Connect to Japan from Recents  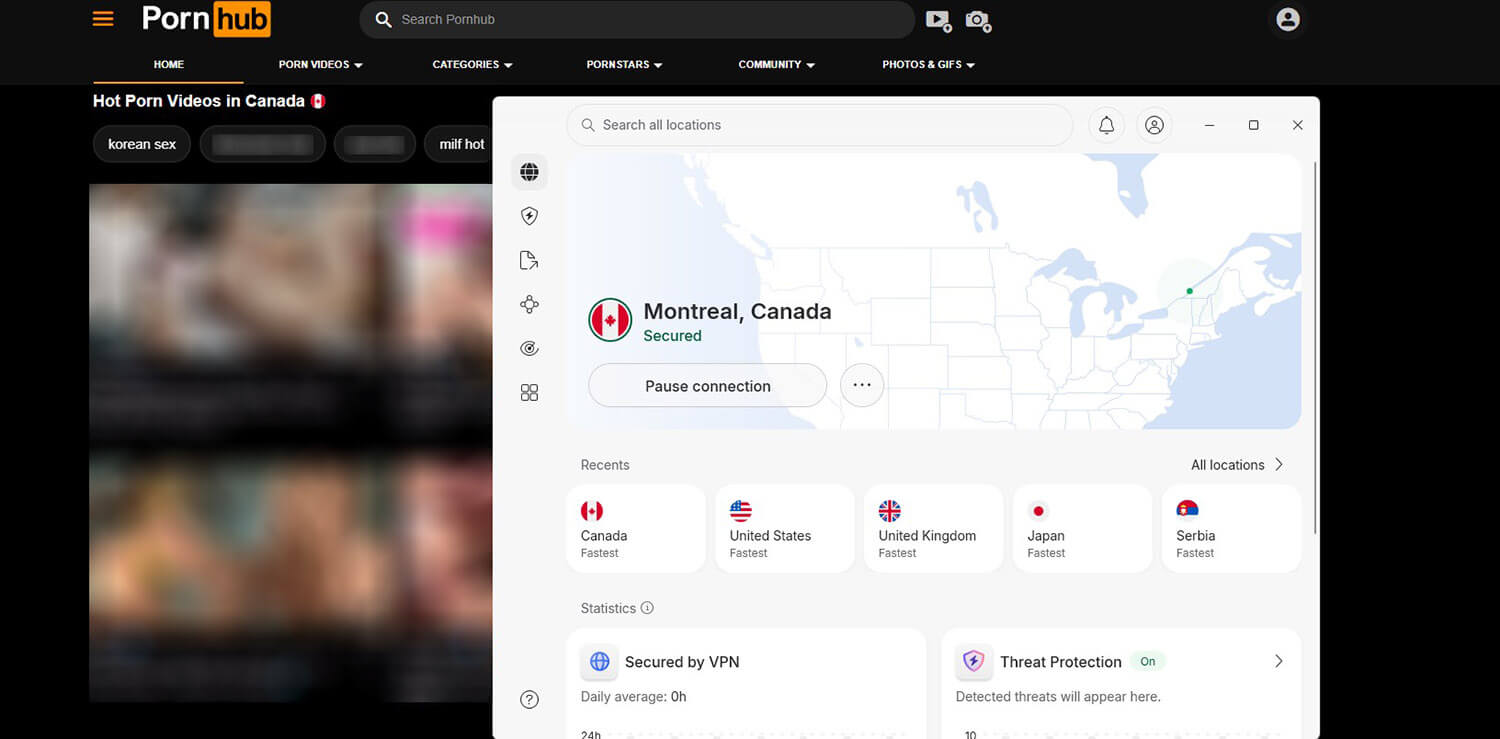coord(1083,529)
